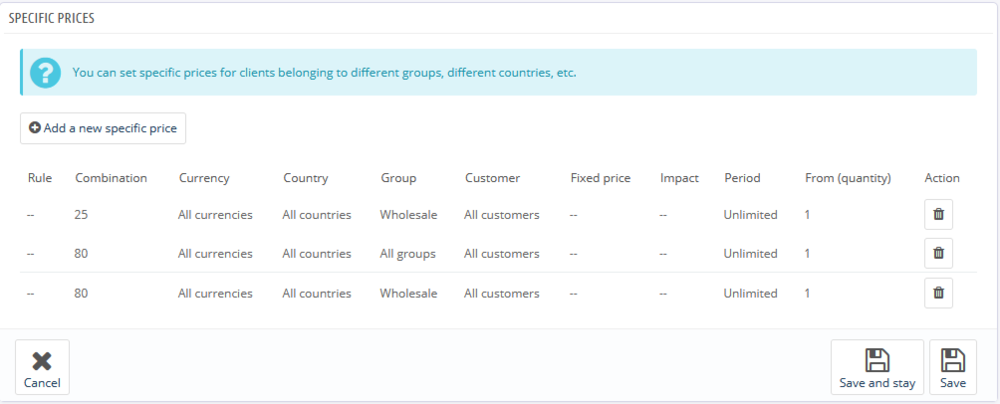This screenshot has height=404, width=1000.
Task: Select the Period column header
Action: [x=742, y=178]
